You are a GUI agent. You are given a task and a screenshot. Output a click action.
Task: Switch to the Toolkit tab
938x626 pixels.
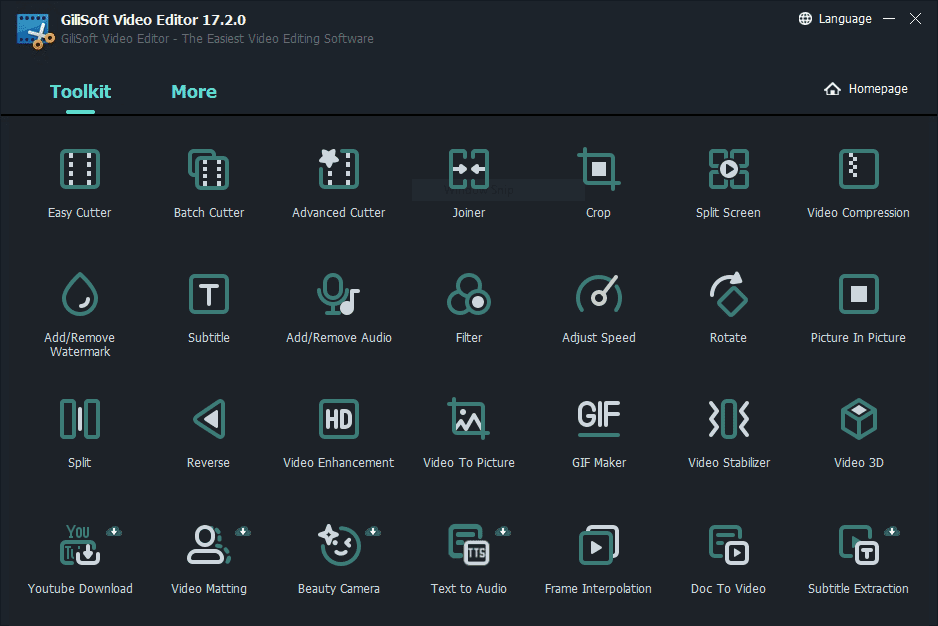tap(80, 92)
